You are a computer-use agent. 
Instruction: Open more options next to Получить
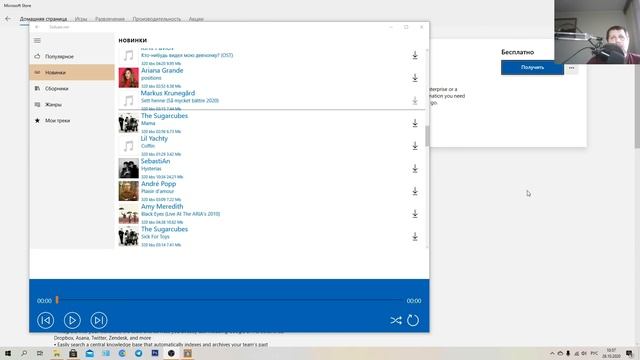(x=571, y=68)
